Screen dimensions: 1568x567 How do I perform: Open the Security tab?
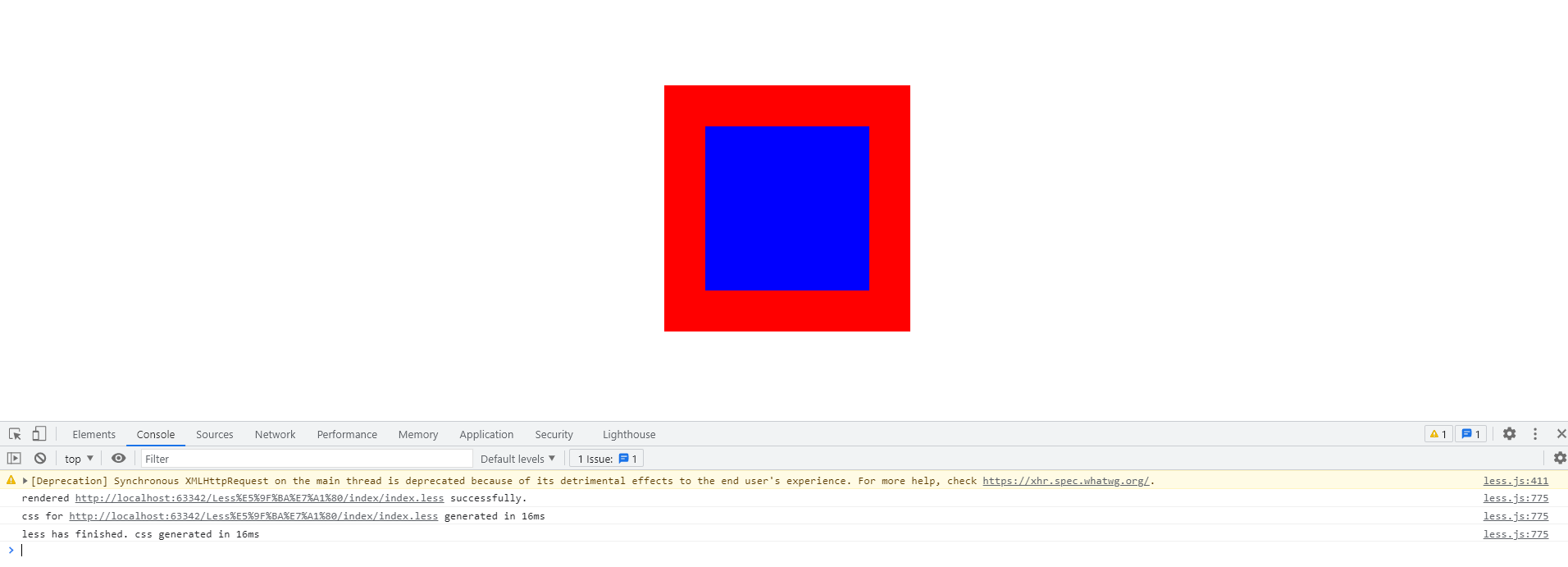[x=554, y=434]
